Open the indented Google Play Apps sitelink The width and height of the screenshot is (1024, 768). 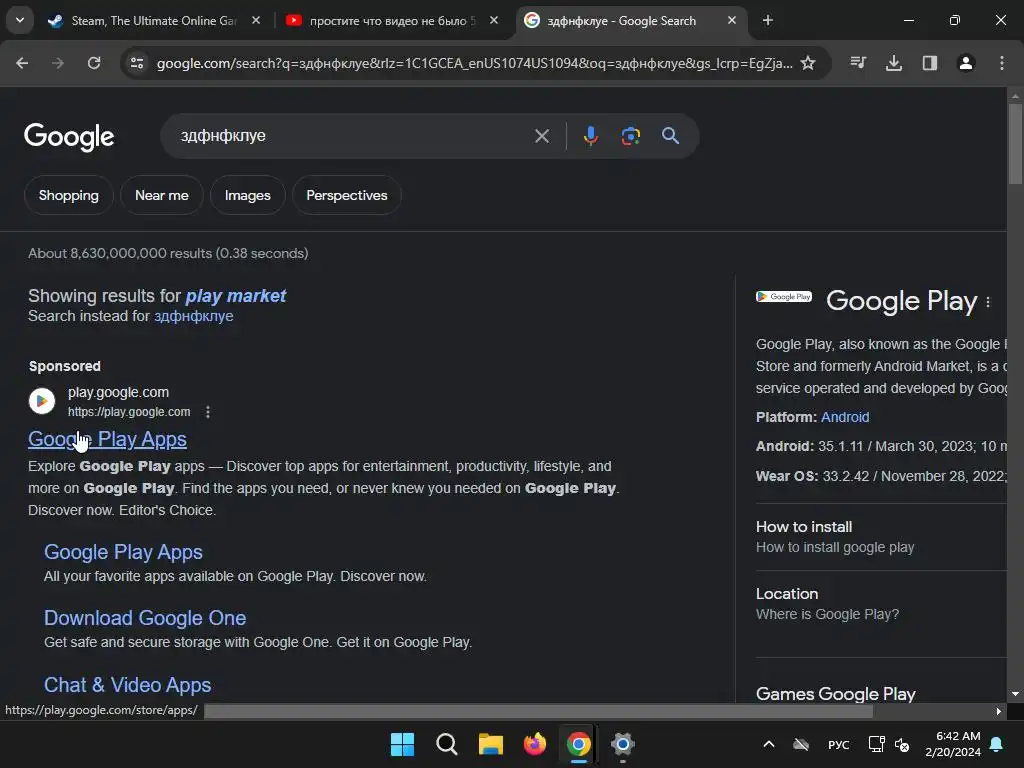coord(123,552)
